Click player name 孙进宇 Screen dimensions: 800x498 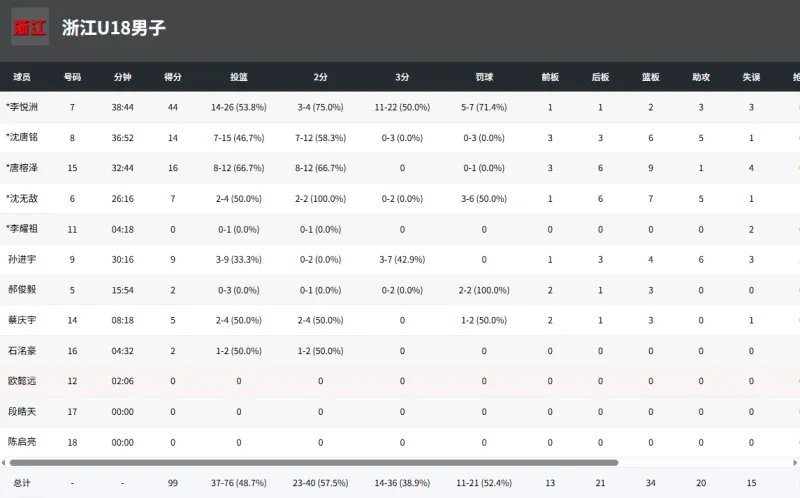22,260
